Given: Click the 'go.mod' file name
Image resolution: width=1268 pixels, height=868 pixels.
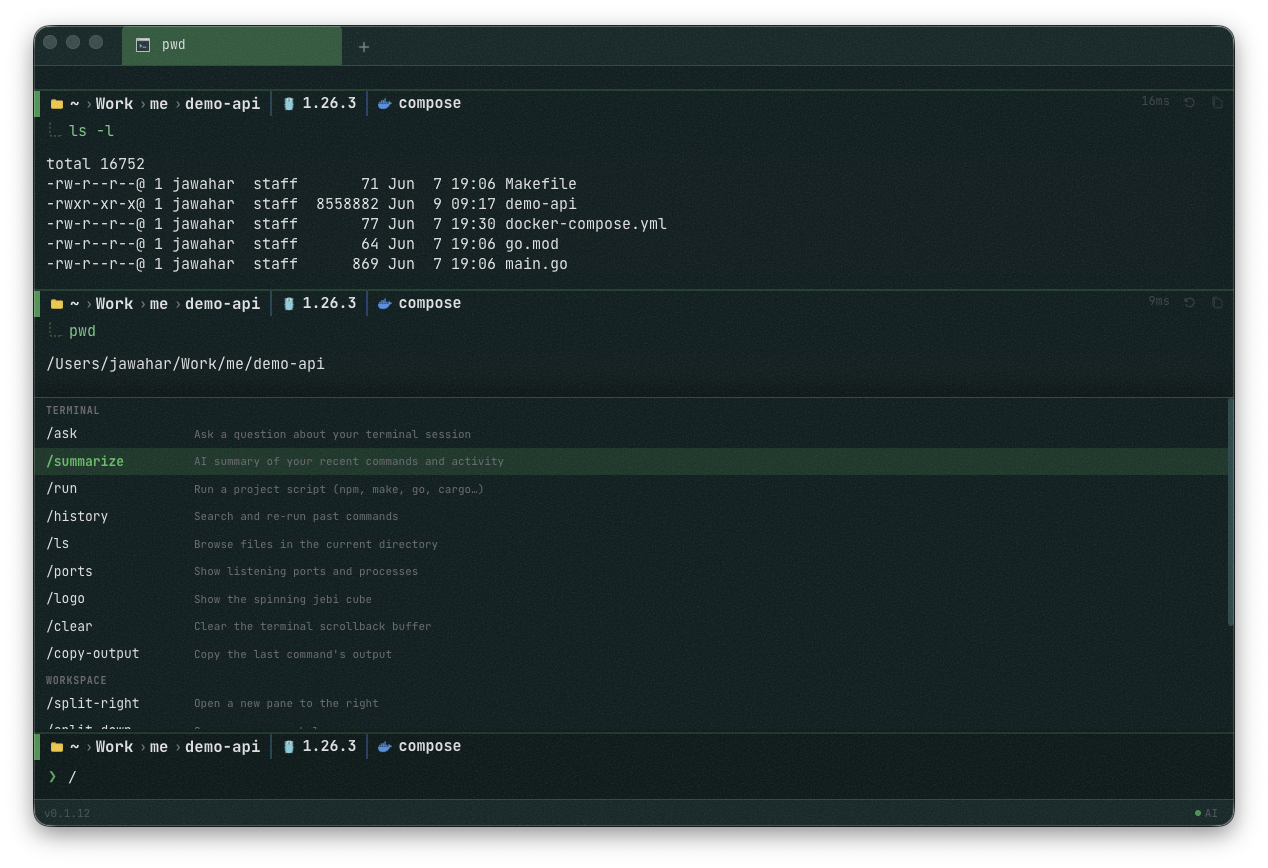Looking at the screenshot, I should (x=532, y=244).
